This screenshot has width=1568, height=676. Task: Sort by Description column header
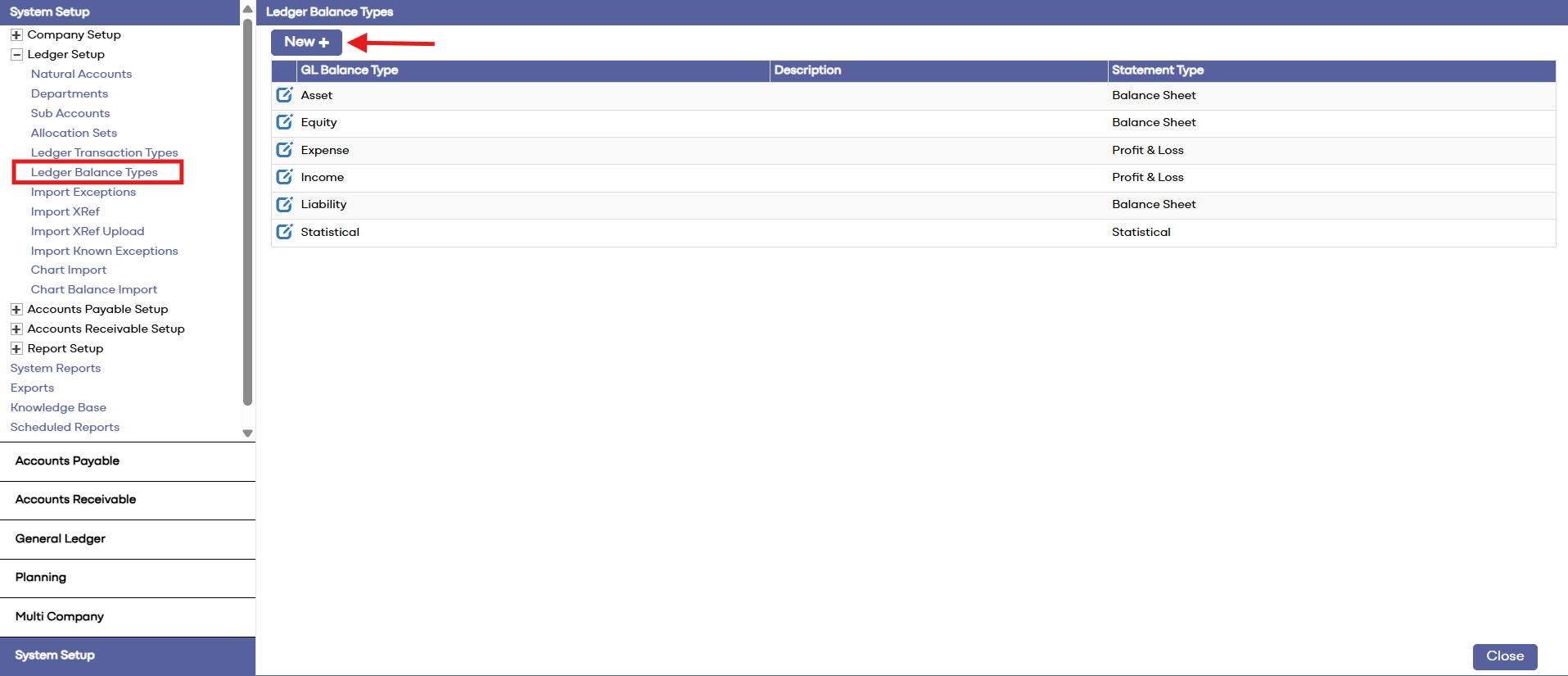point(938,70)
